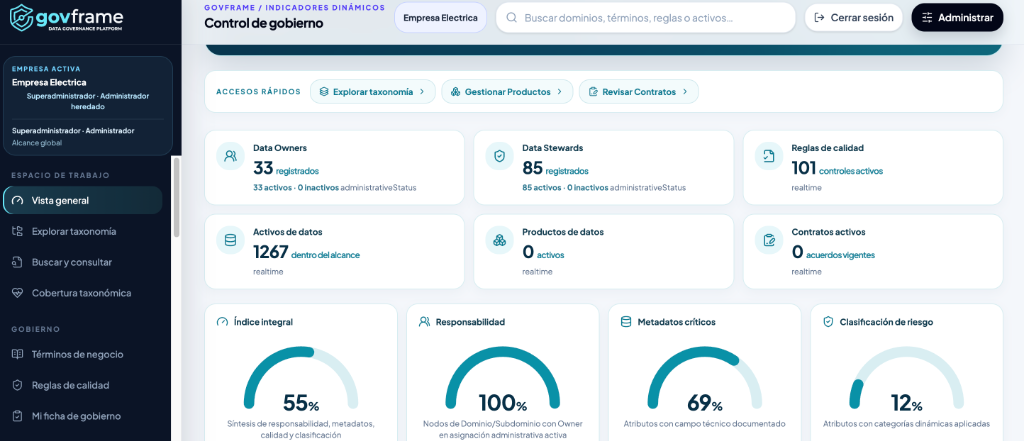Click the Cerrar sesión button
This screenshot has height=441, width=1024.
coord(854,18)
